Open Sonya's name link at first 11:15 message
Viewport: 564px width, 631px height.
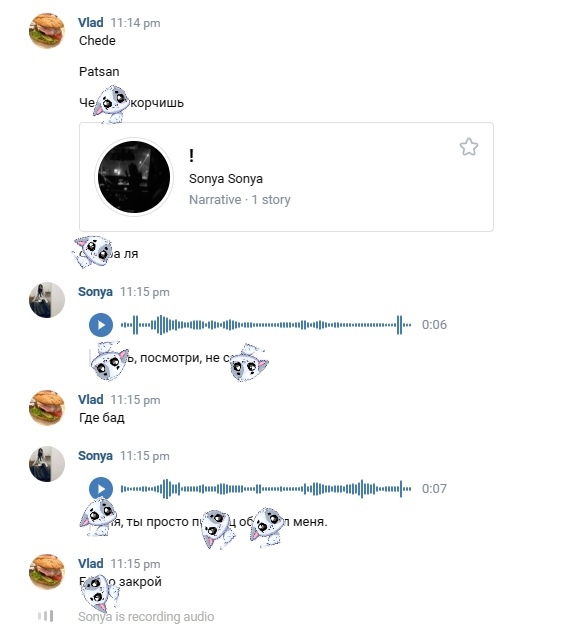[x=95, y=292]
